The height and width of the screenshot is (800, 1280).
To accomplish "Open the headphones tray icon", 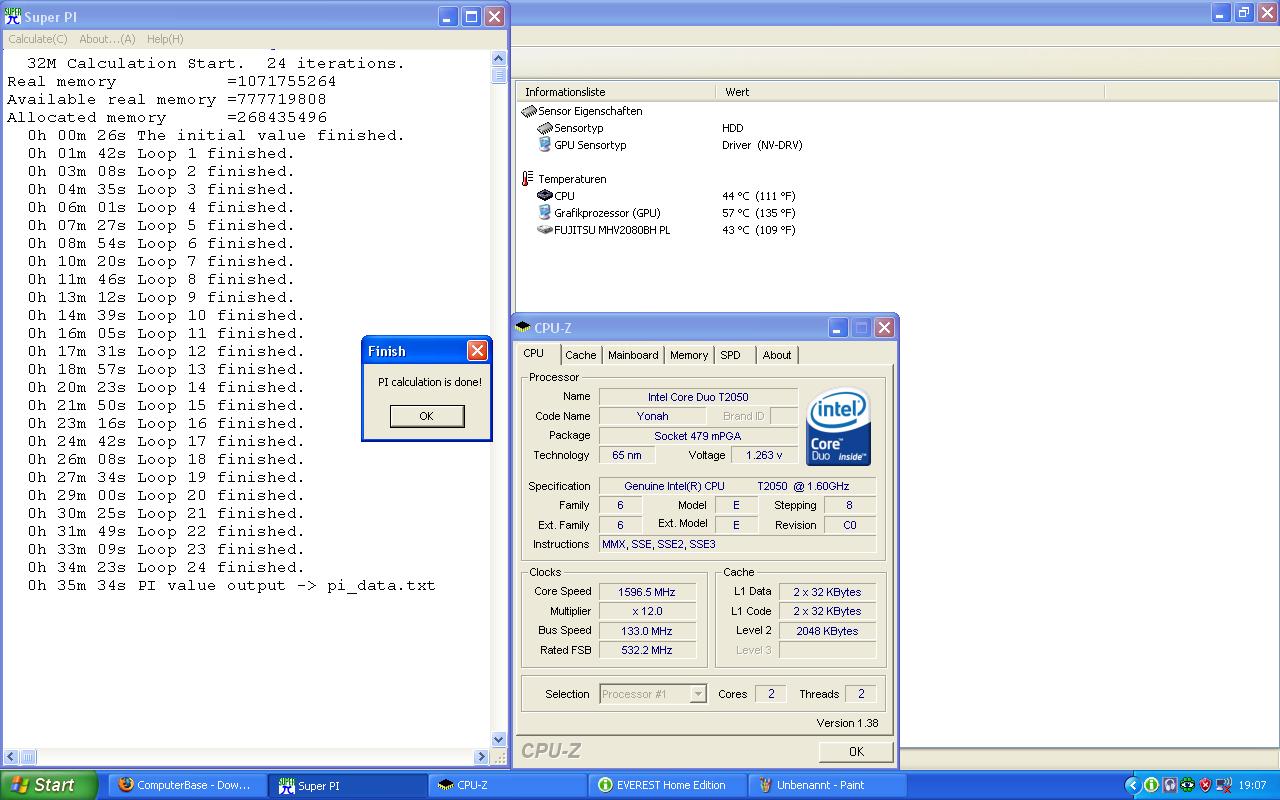I will tap(1169, 786).
